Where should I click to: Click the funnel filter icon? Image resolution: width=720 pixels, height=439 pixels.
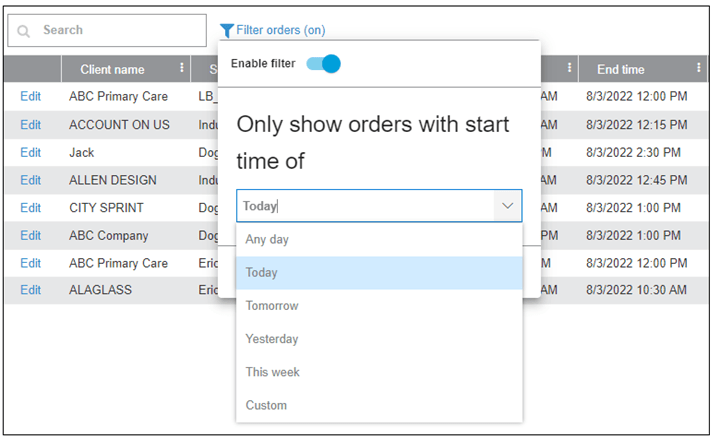click(227, 31)
